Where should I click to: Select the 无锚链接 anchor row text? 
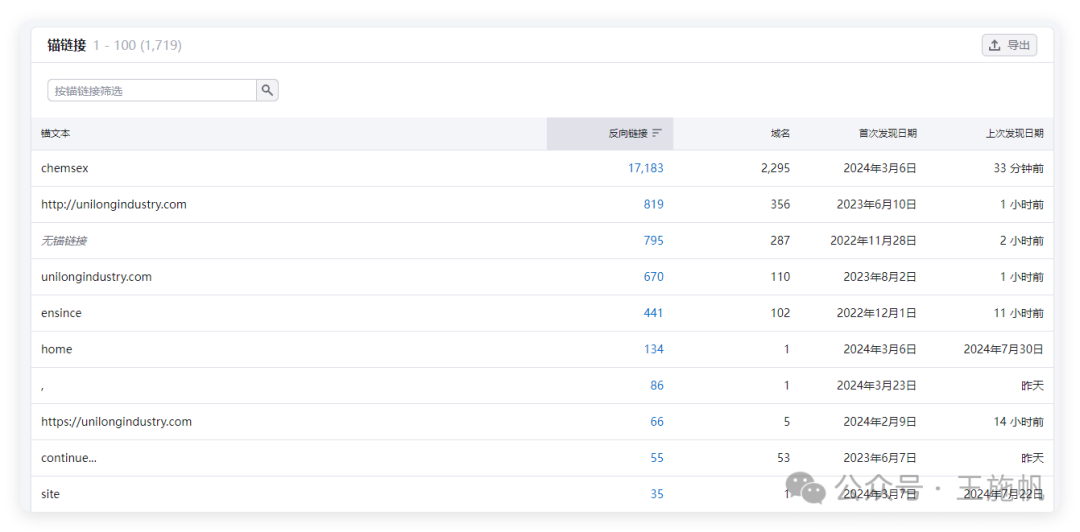tap(64, 241)
